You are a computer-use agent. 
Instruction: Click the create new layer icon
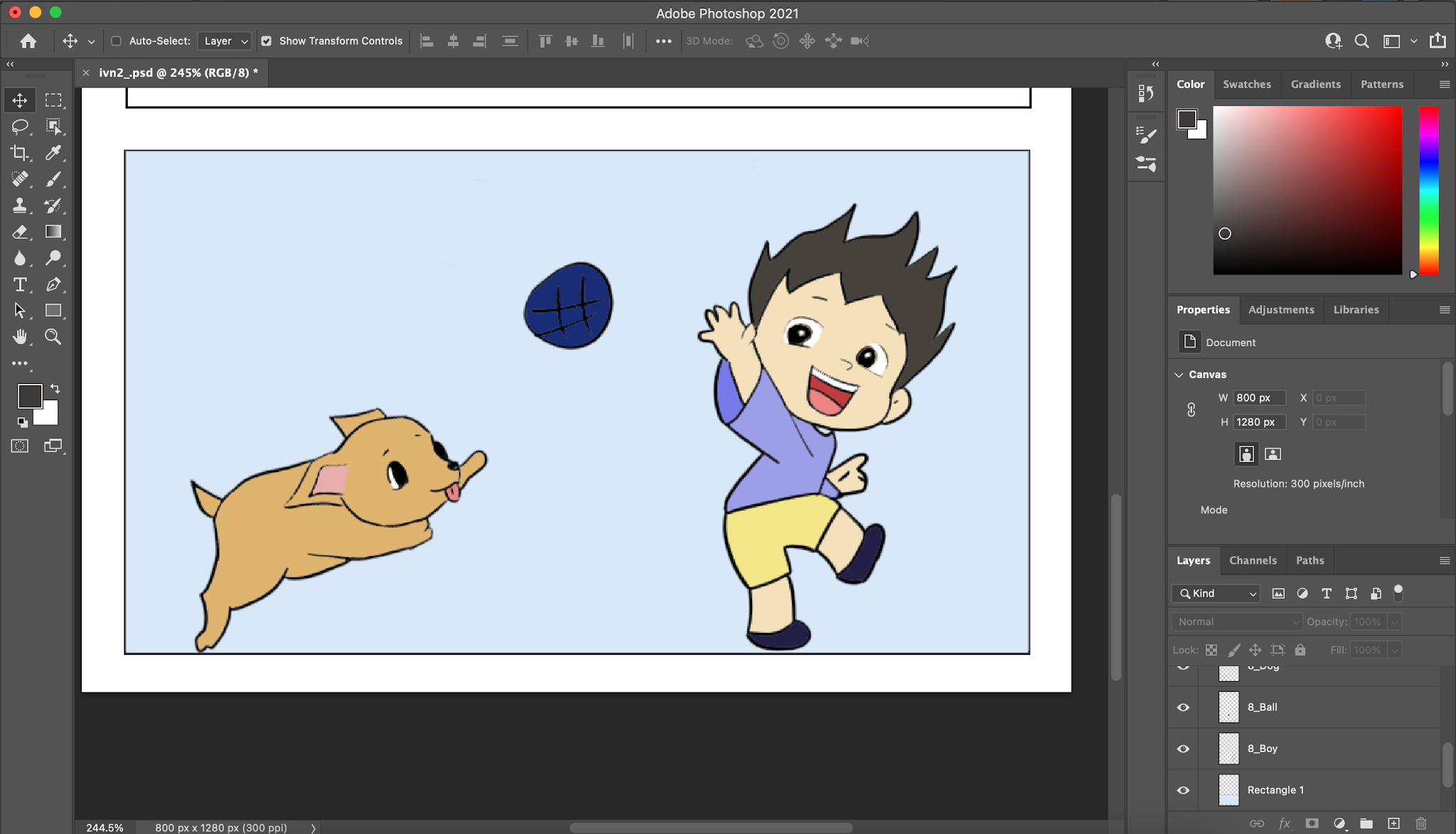click(x=1393, y=823)
